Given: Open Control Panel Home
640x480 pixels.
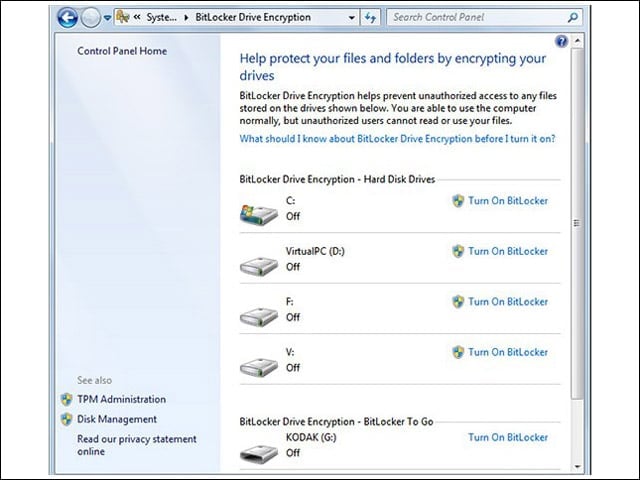Looking at the screenshot, I should pyautogui.click(x=122, y=51).
